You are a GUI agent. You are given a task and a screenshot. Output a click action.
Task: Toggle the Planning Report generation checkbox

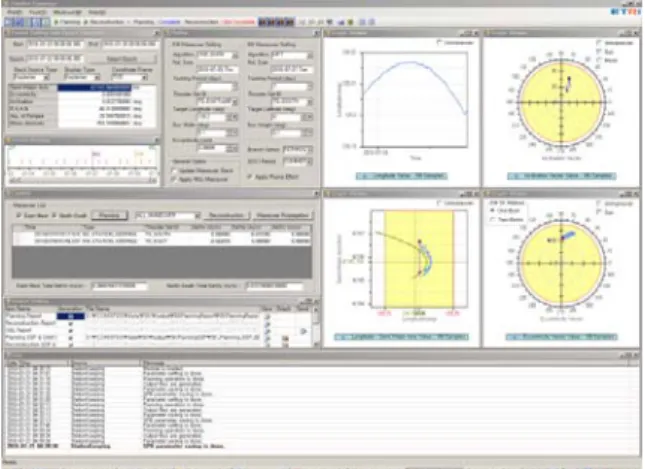[x=70, y=316]
